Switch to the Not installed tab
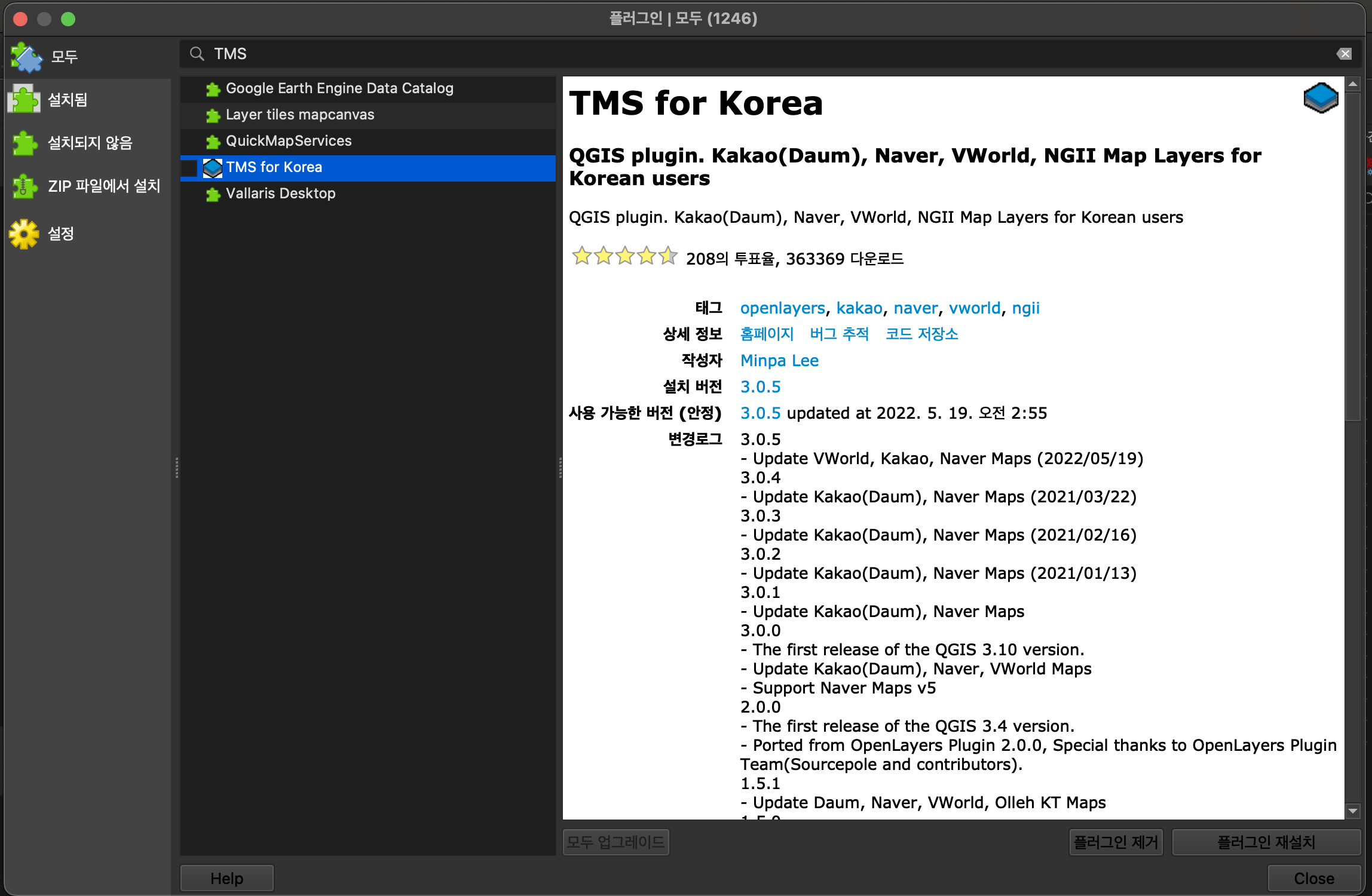Viewport: 1372px width, 896px height. 90,143
